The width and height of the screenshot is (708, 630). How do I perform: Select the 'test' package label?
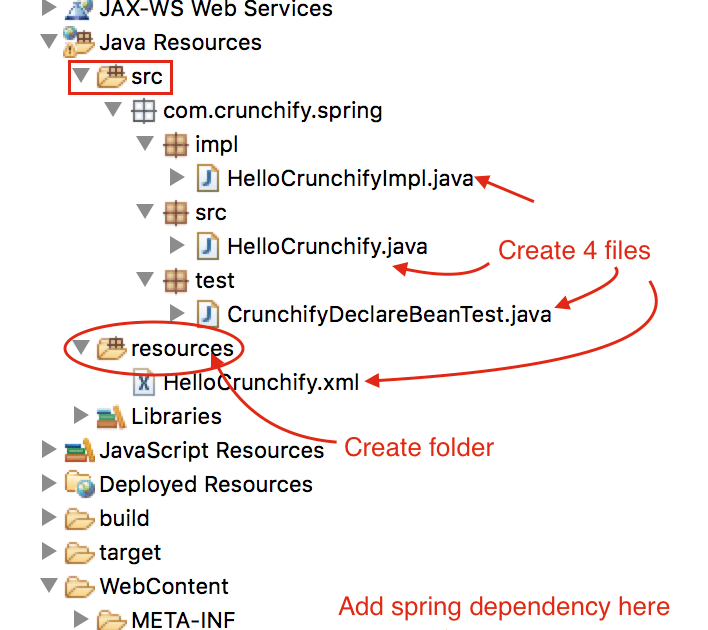point(215,281)
